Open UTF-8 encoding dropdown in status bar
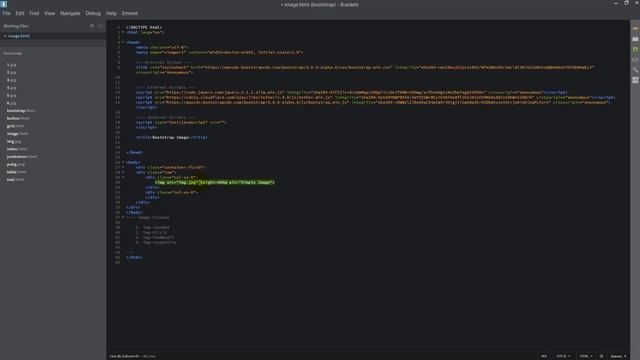 pos(563,356)
